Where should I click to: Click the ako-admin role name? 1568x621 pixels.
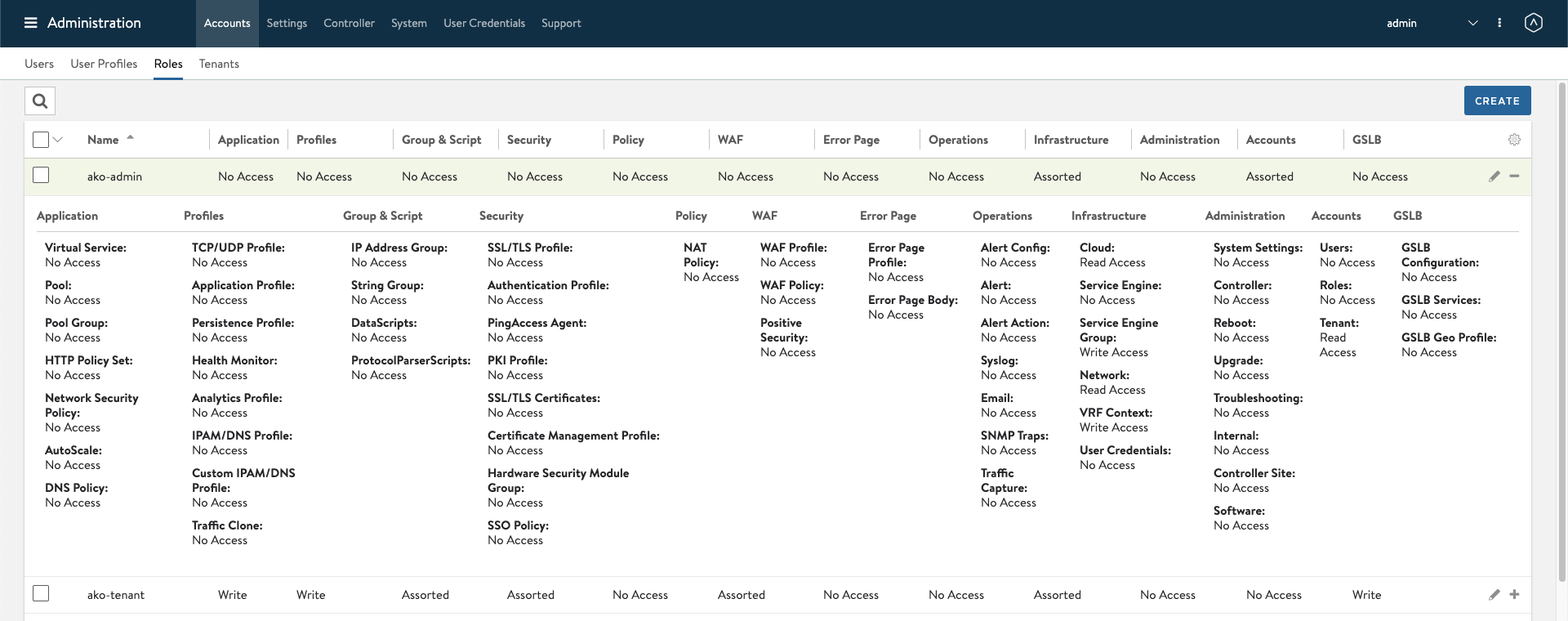114,176
